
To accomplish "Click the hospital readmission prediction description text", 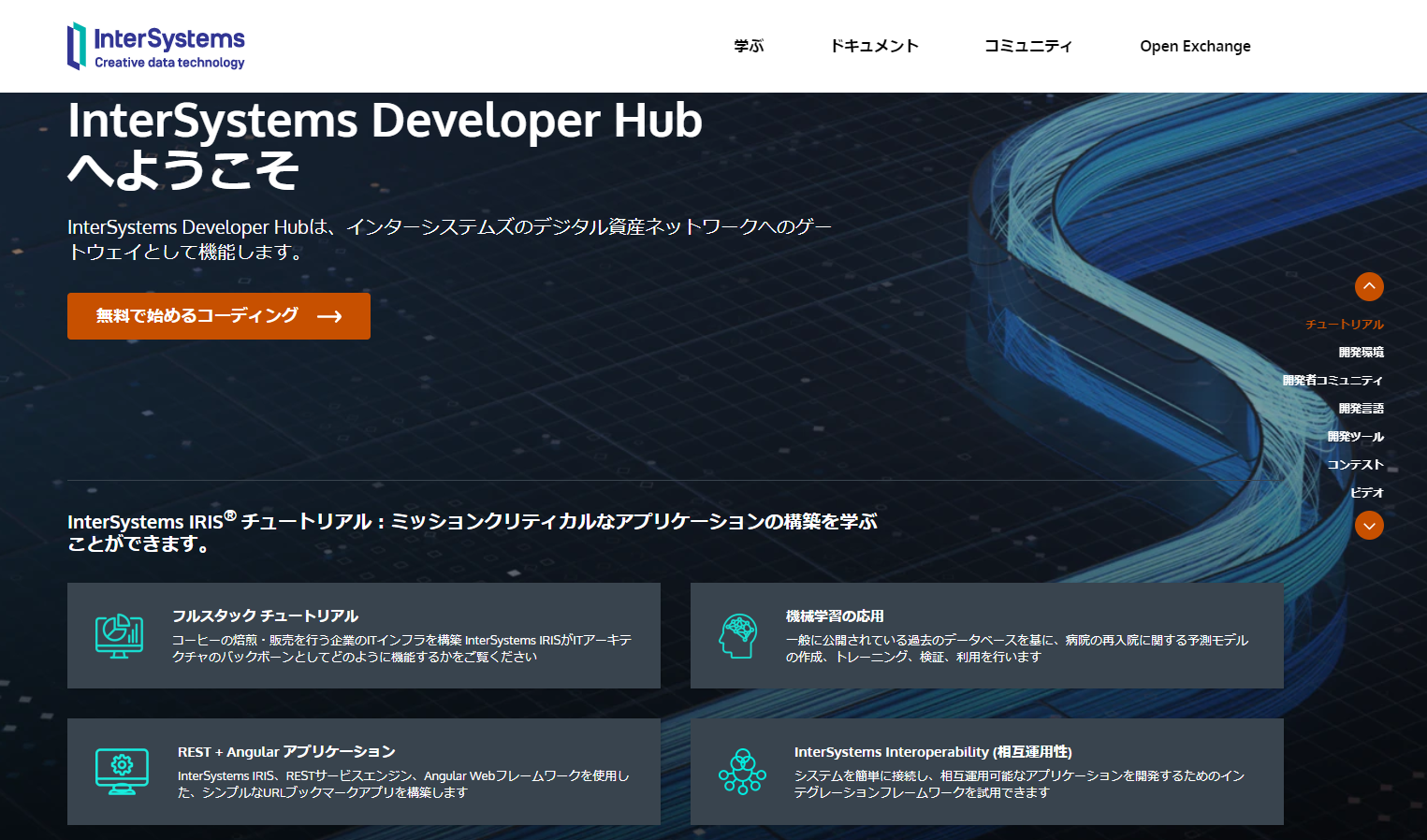I will [x=1017, y=648].
